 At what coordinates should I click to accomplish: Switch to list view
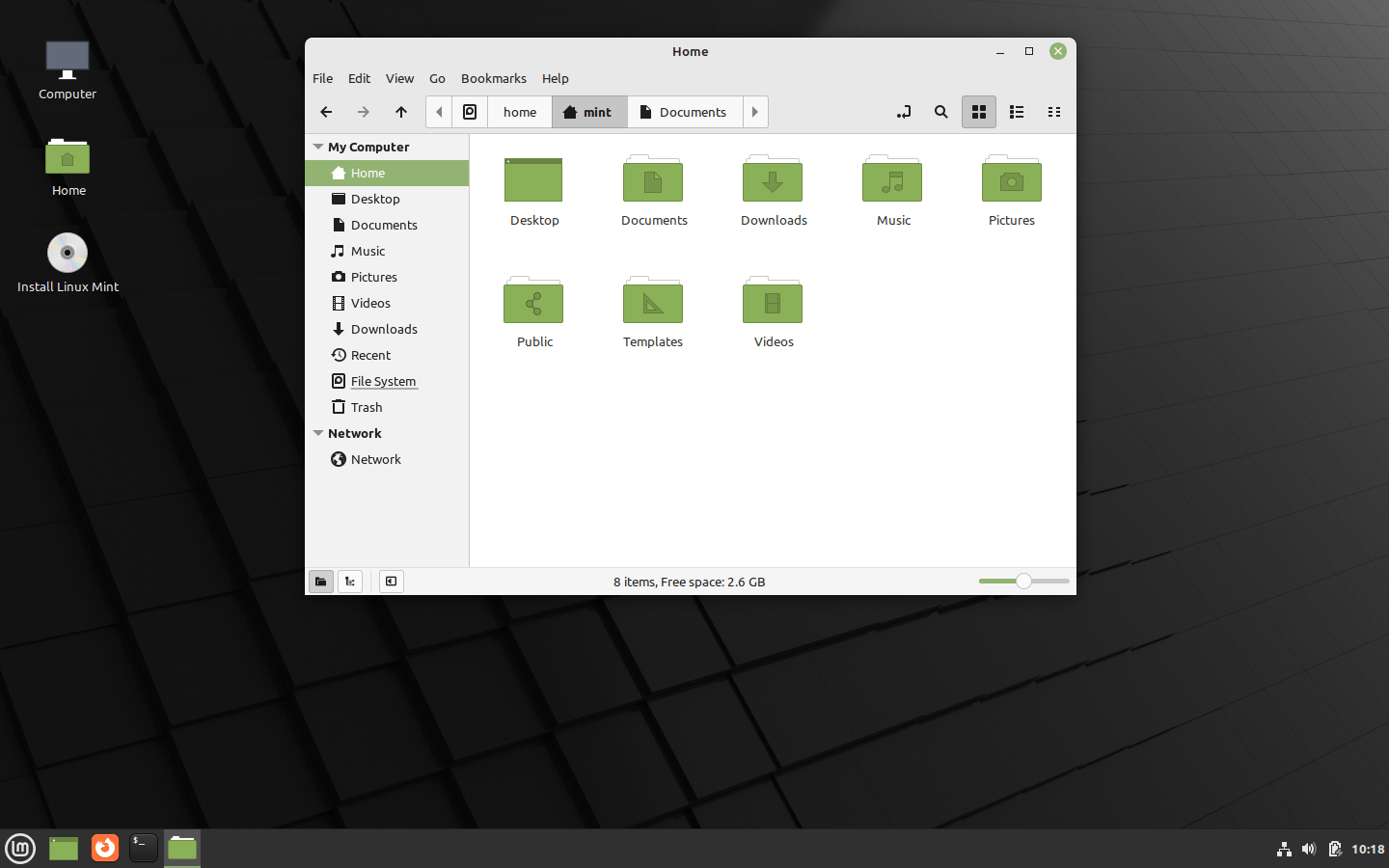tap(1017, 112)
